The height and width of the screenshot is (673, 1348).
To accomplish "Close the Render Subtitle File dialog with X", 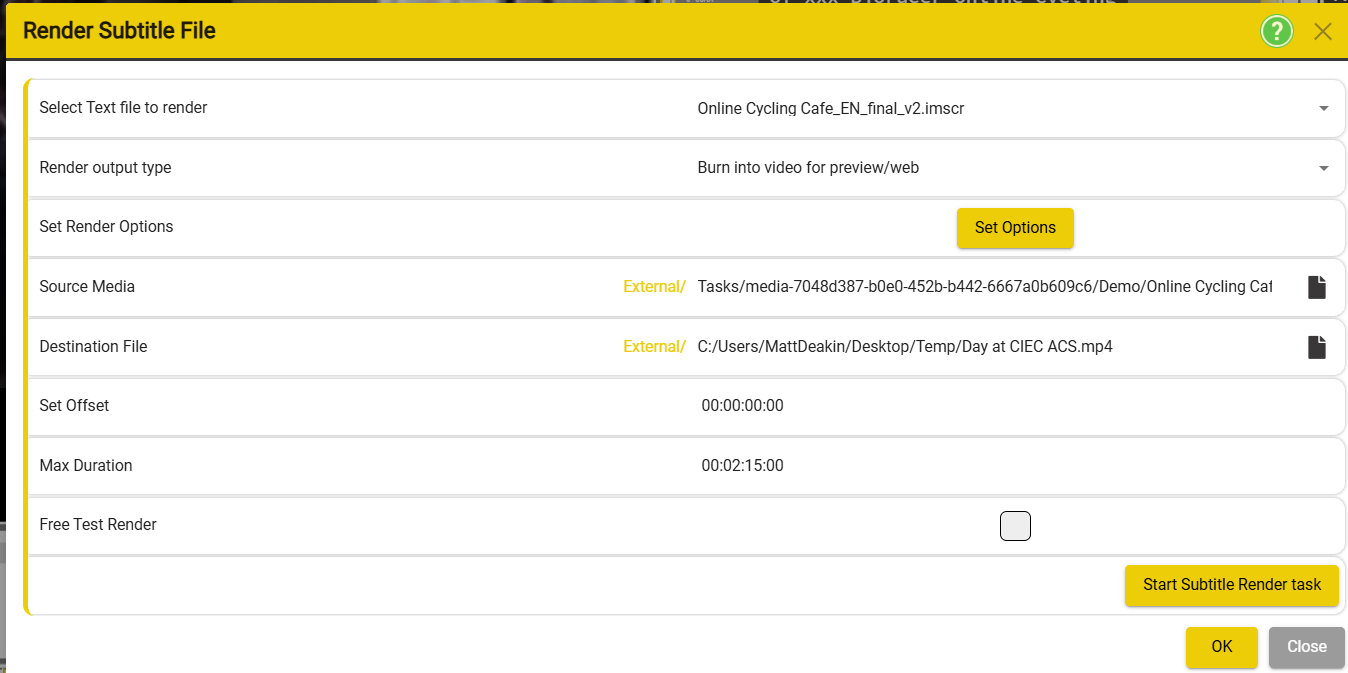I will (x=1323, y=31).
